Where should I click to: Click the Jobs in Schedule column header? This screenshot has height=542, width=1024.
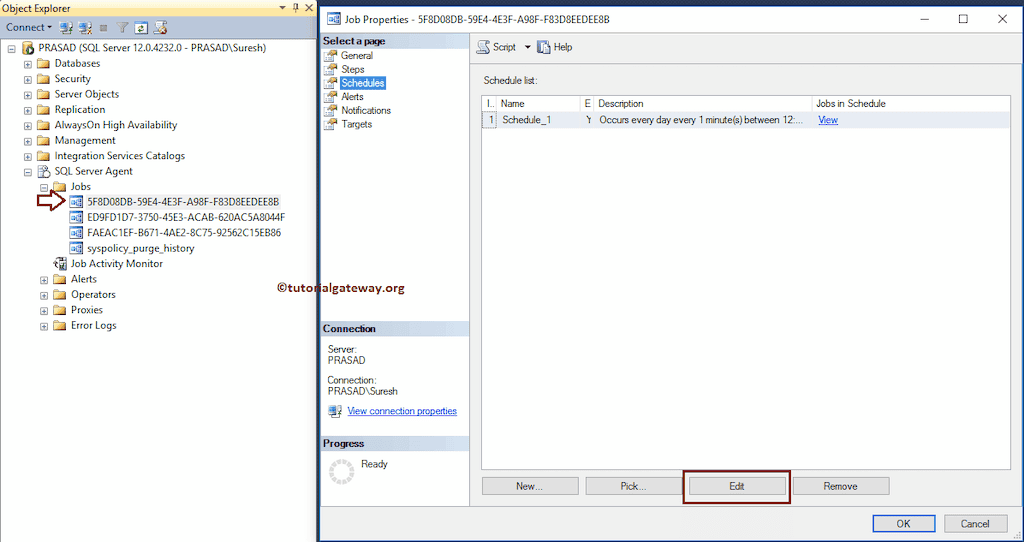(x=910, y=104)
